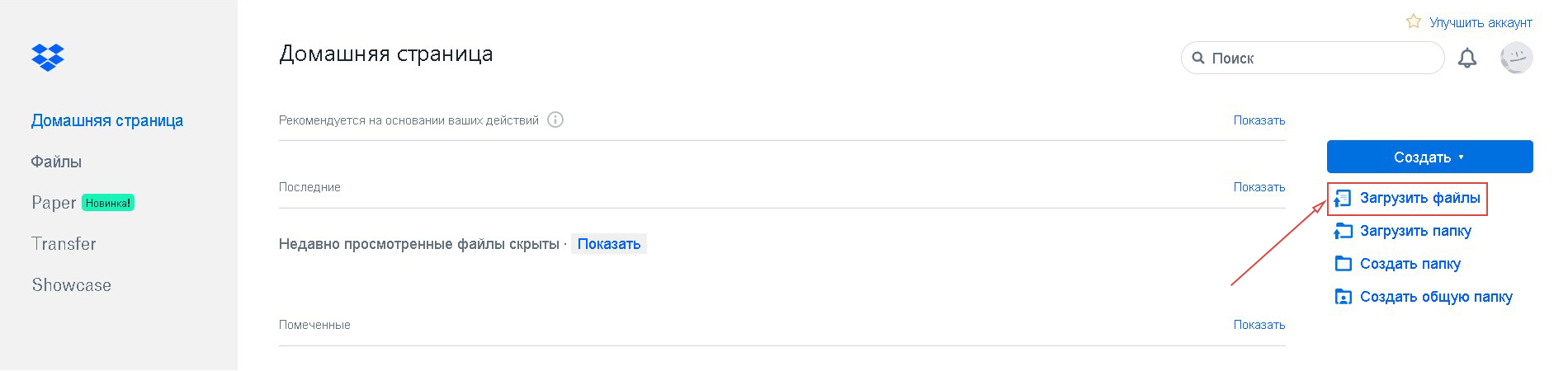Go to Transfer in the sidebar
Viewport: 1568px width, 371px height.
point(64,244)
